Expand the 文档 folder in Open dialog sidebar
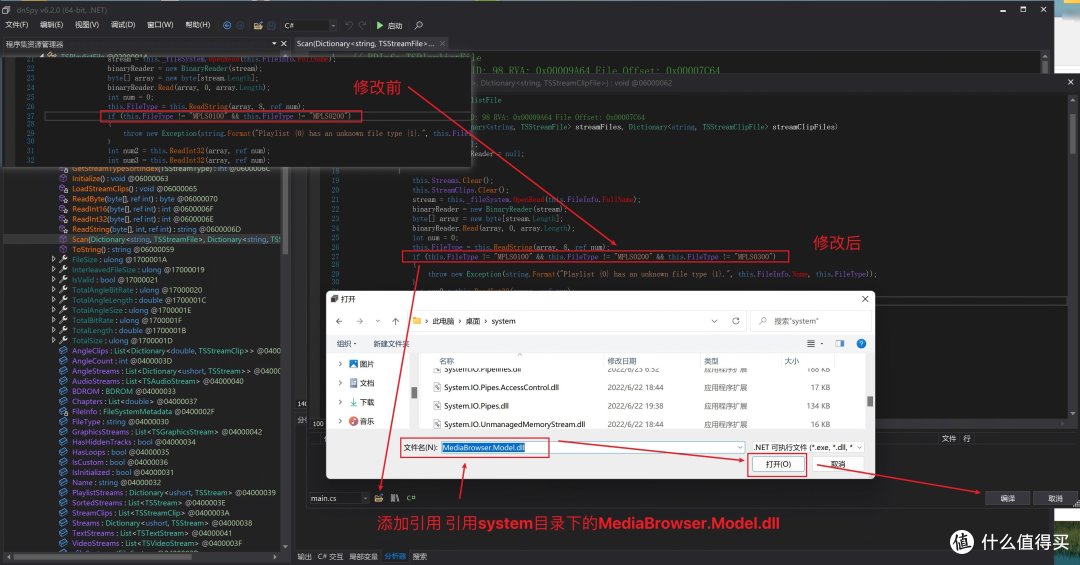This screenshot has width=1080, height=565. [340, 382]
